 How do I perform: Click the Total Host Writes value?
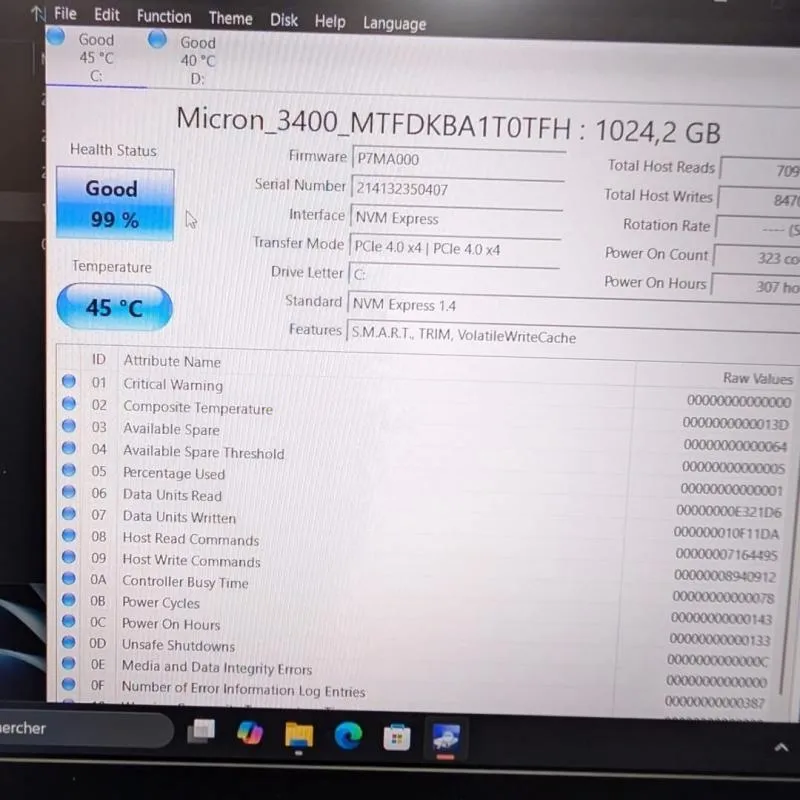click(759, 199)
